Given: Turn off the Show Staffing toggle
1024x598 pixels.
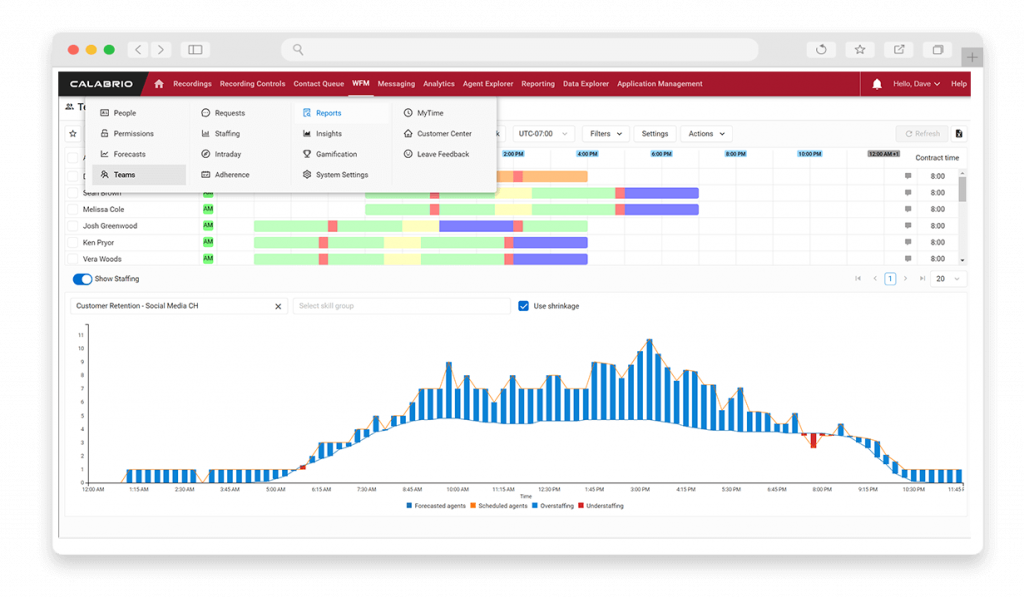Looking at the screenshot, I should coord(81,280).
